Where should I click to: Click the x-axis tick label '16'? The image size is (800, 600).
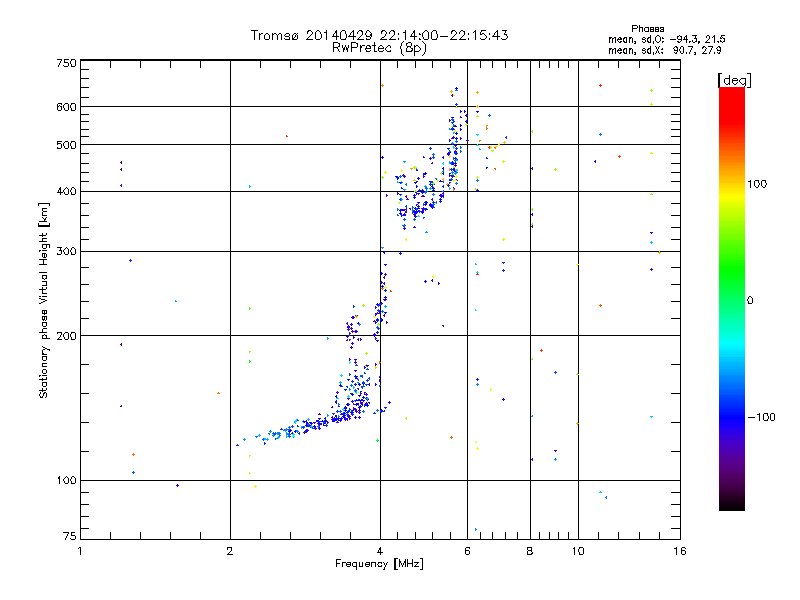[680, 551]
